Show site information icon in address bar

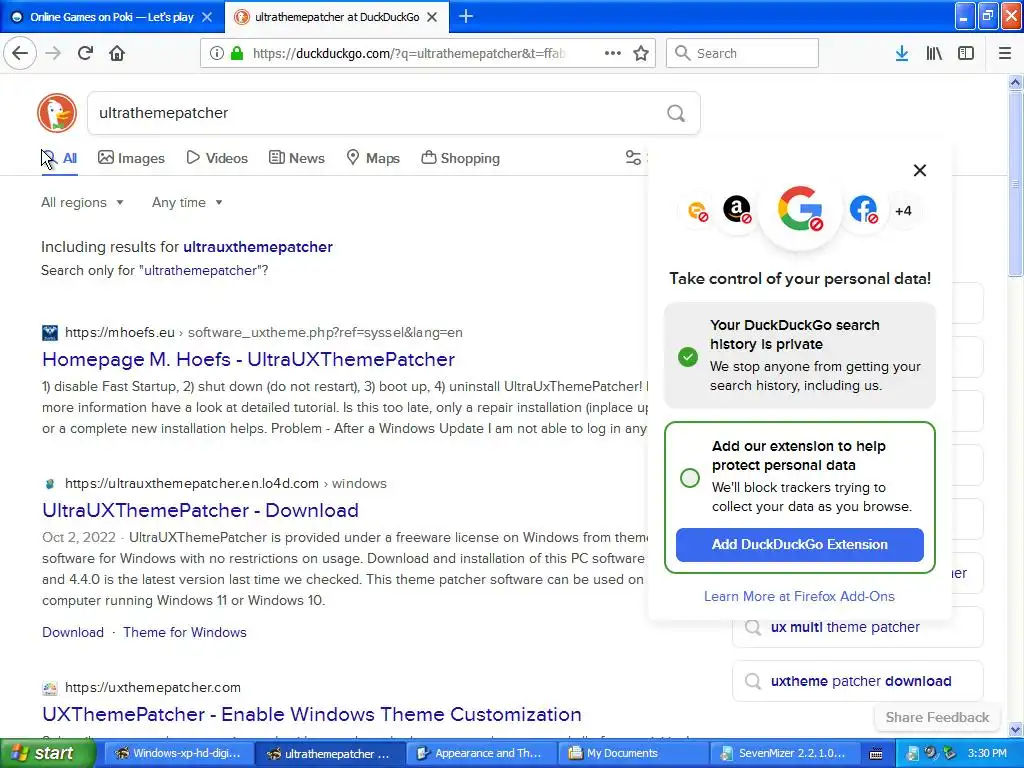tap(216, 53)
